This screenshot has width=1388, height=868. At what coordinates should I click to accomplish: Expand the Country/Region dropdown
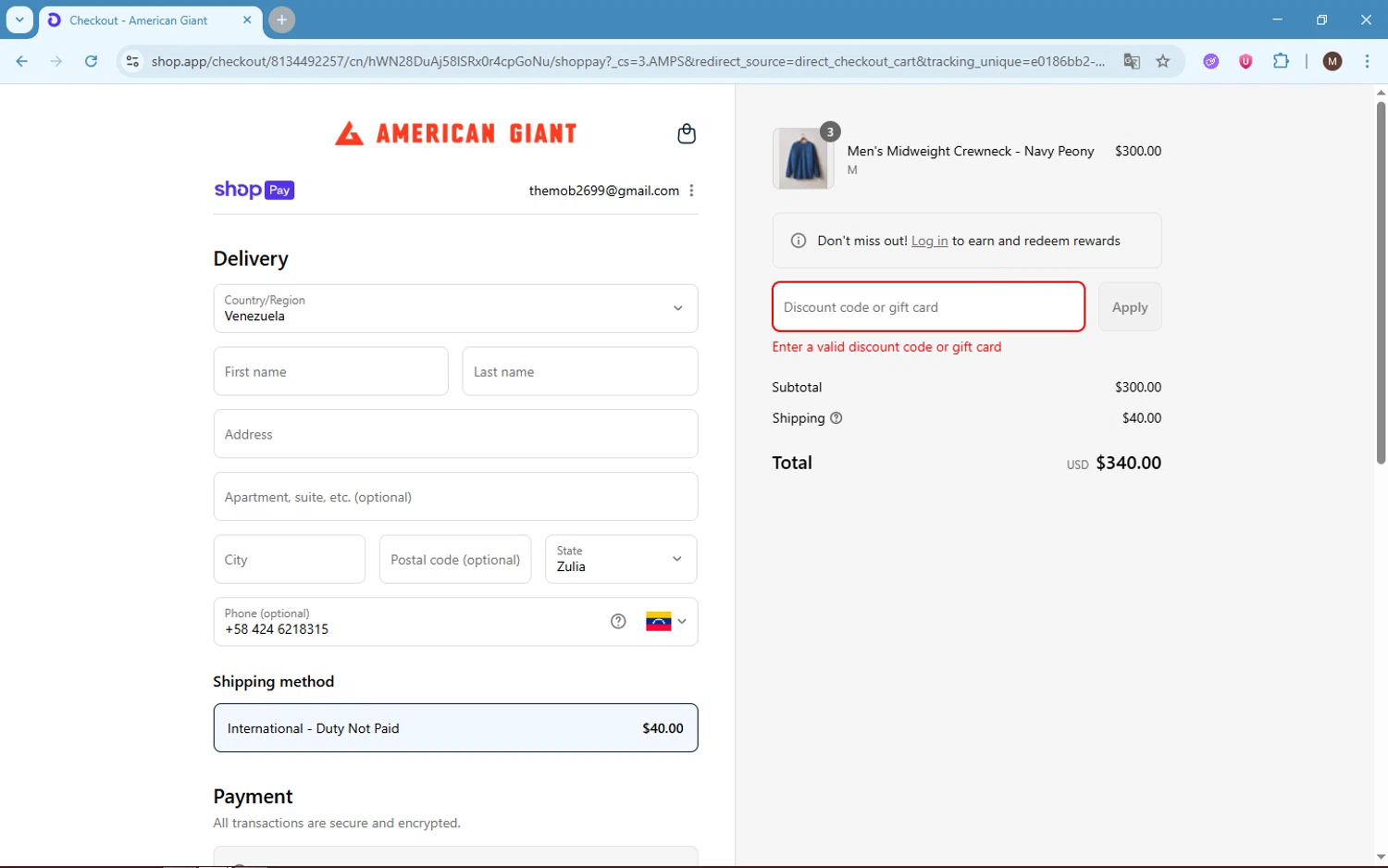pos(455,308)
